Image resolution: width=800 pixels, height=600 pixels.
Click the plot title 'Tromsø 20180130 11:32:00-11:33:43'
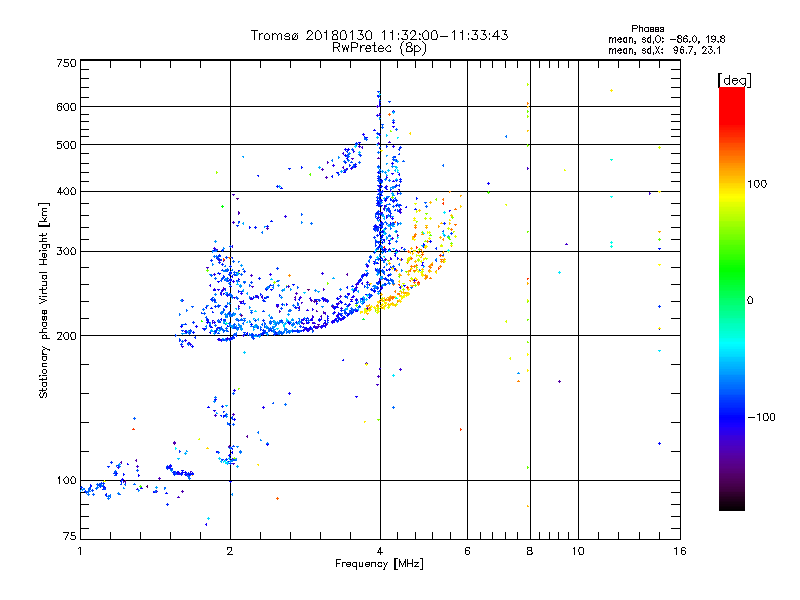click(x=379, y=35)
